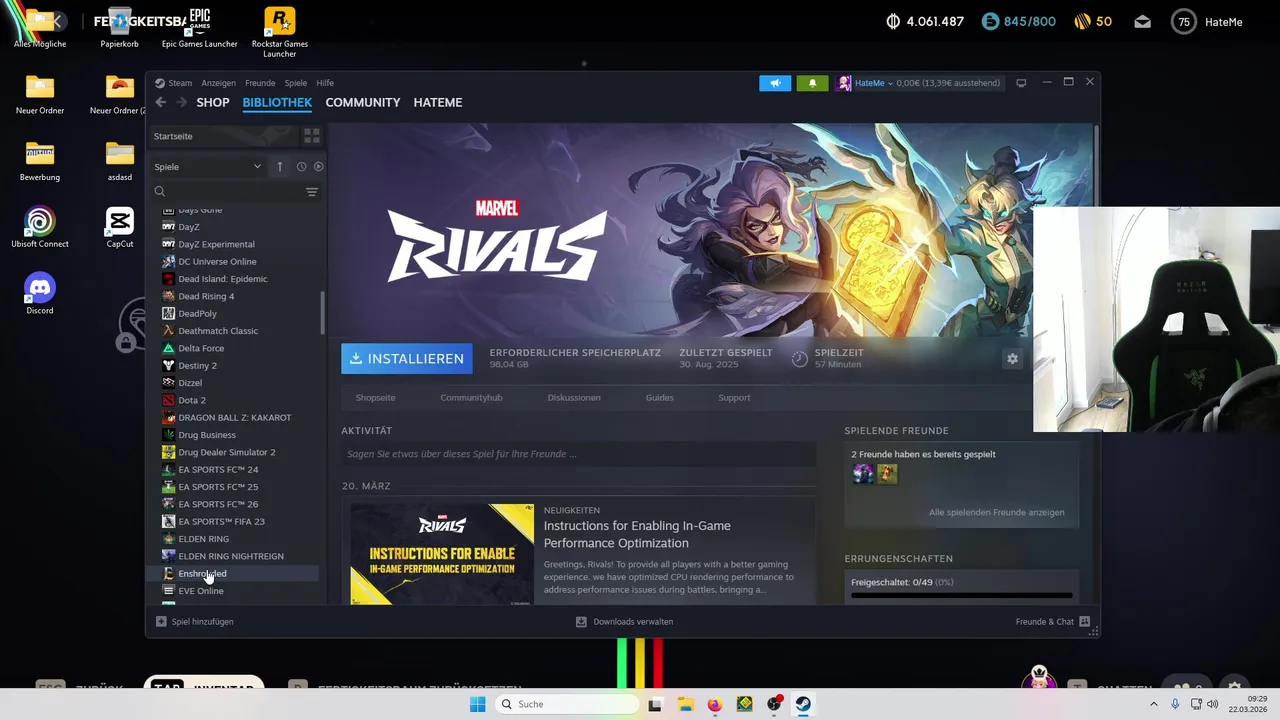Image resolution: width=1280 pixels, height=720 pixels.
Task: Click the blue INSTALLIEREN button
Action: point(407,358)
